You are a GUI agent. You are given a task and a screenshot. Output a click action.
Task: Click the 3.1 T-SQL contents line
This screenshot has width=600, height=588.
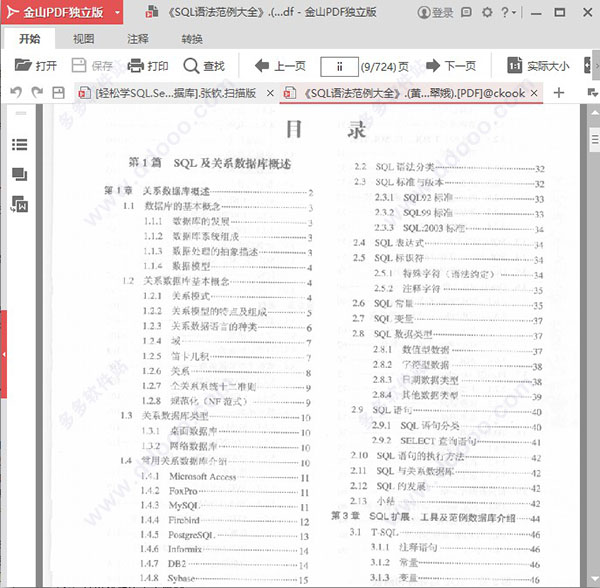[x=445, y=532]
